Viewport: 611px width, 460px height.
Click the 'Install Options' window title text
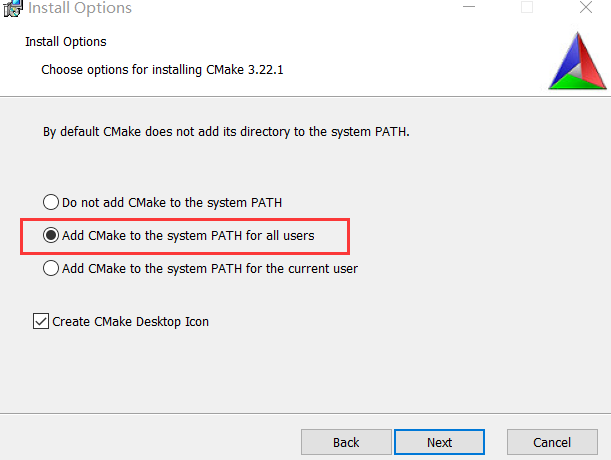[x=80, y=8]
